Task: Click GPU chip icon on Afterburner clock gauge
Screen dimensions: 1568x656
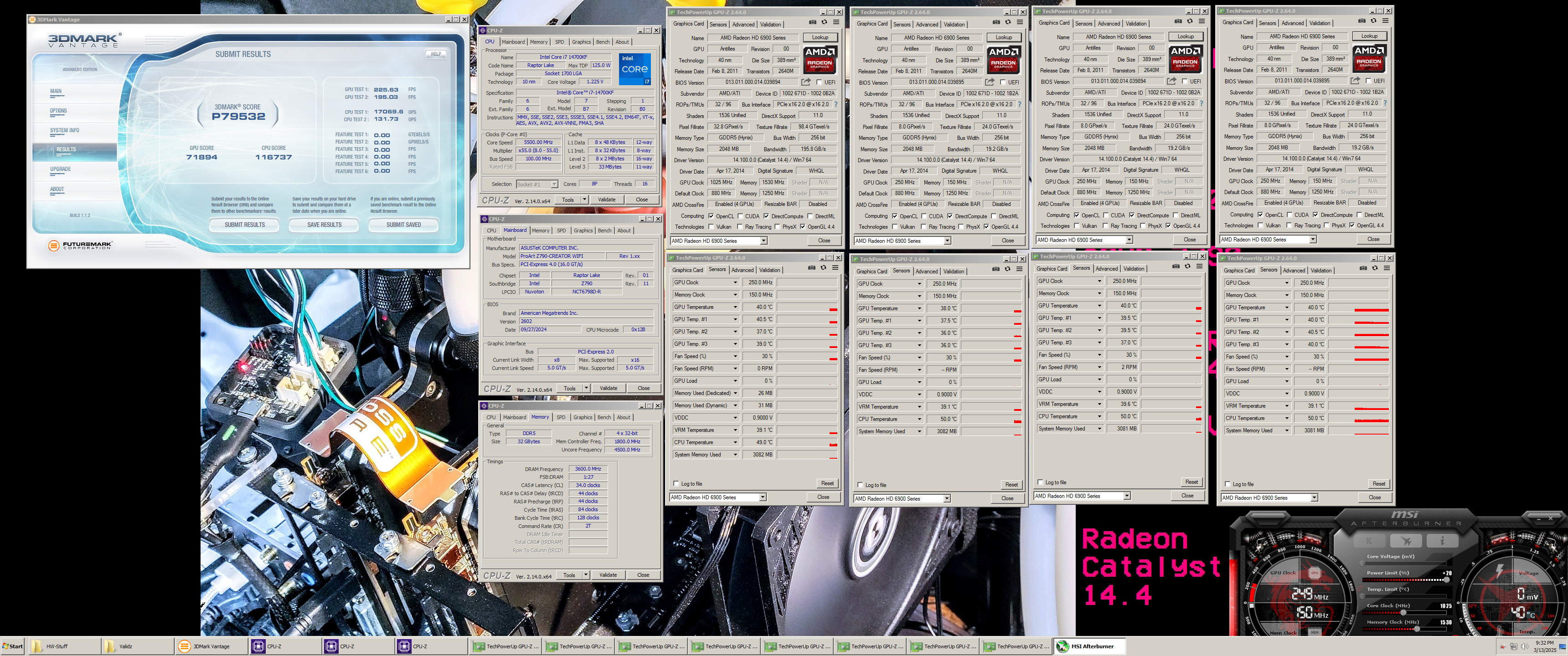Action: pyautogui.click(x=1314, y=573)
